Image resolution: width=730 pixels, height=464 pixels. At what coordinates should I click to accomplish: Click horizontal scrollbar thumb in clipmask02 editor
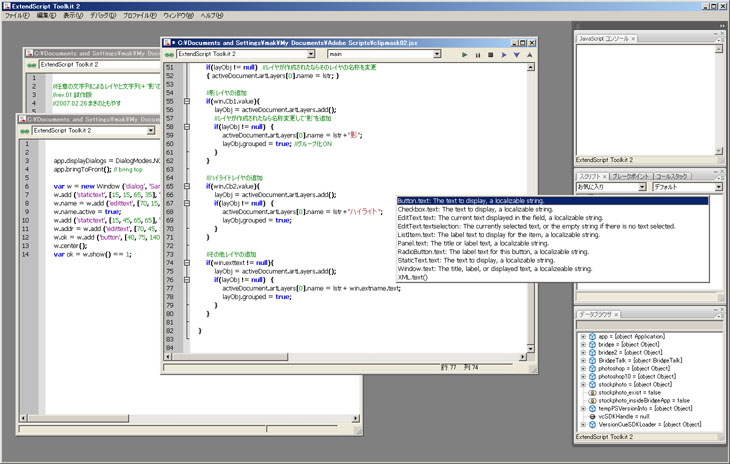(x=230, y=357)
